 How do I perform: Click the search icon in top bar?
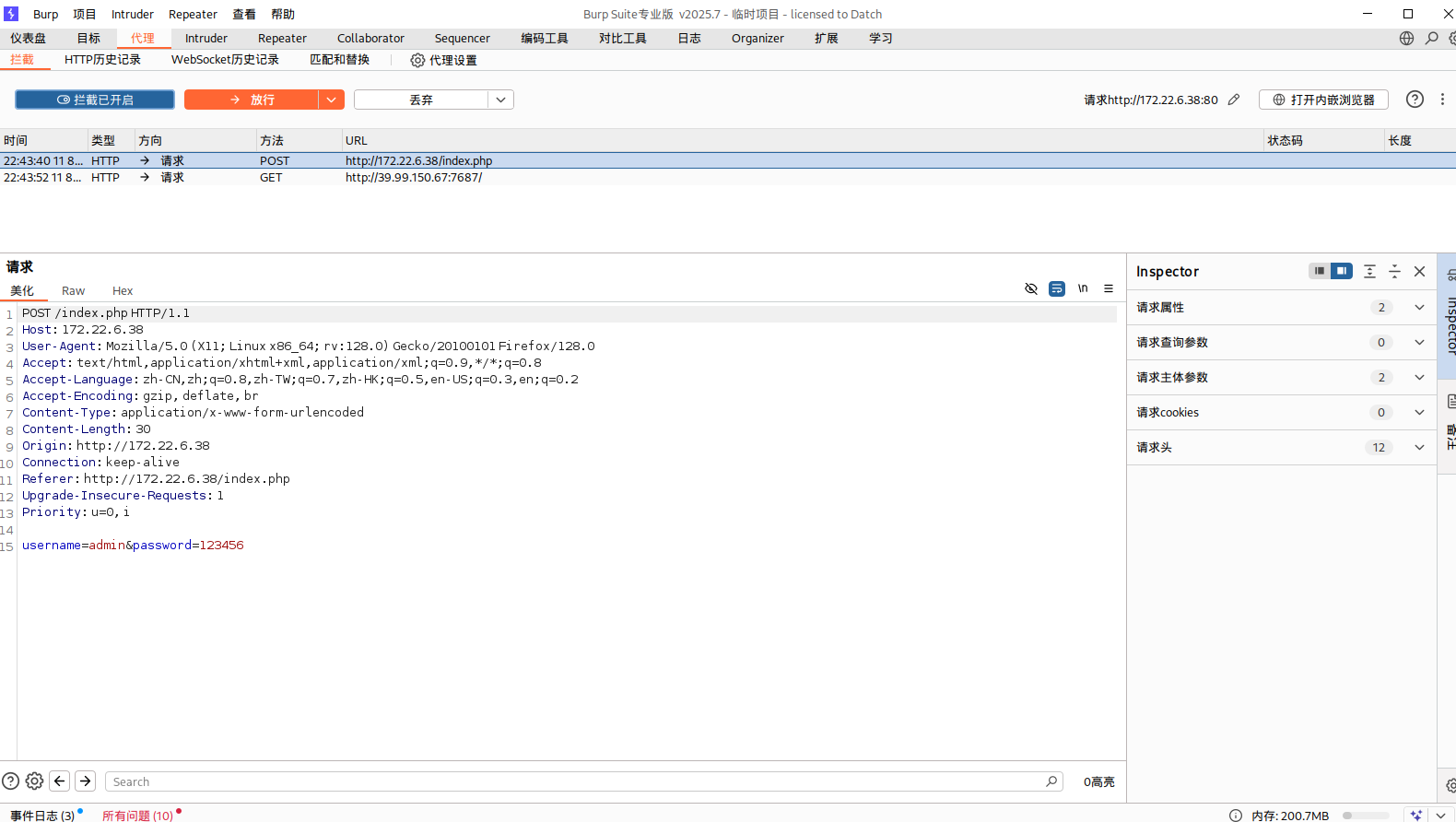click(x=1431, y=38)
